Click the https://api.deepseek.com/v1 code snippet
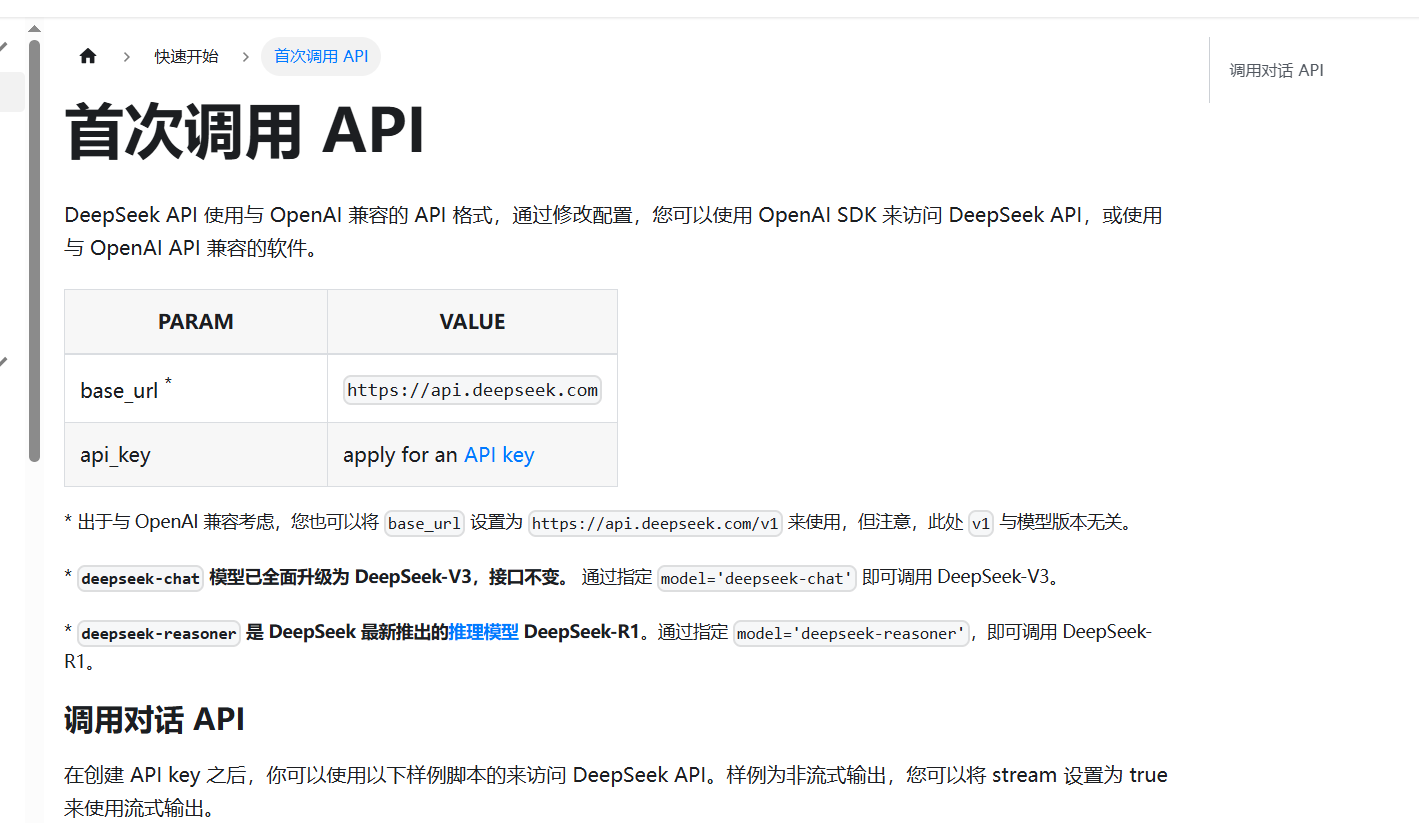The image size is (1419, 823). coord(655,523)
